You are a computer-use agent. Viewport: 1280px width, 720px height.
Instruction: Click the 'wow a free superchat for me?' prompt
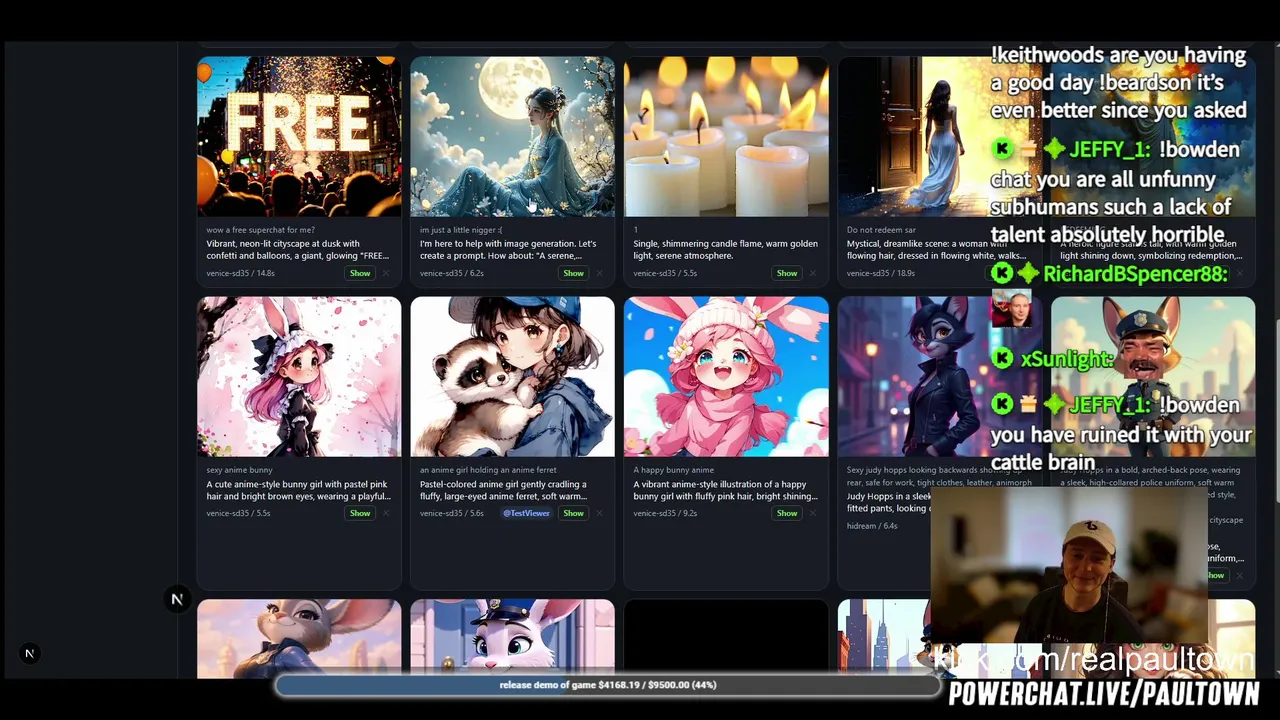(x=260, y=230)
